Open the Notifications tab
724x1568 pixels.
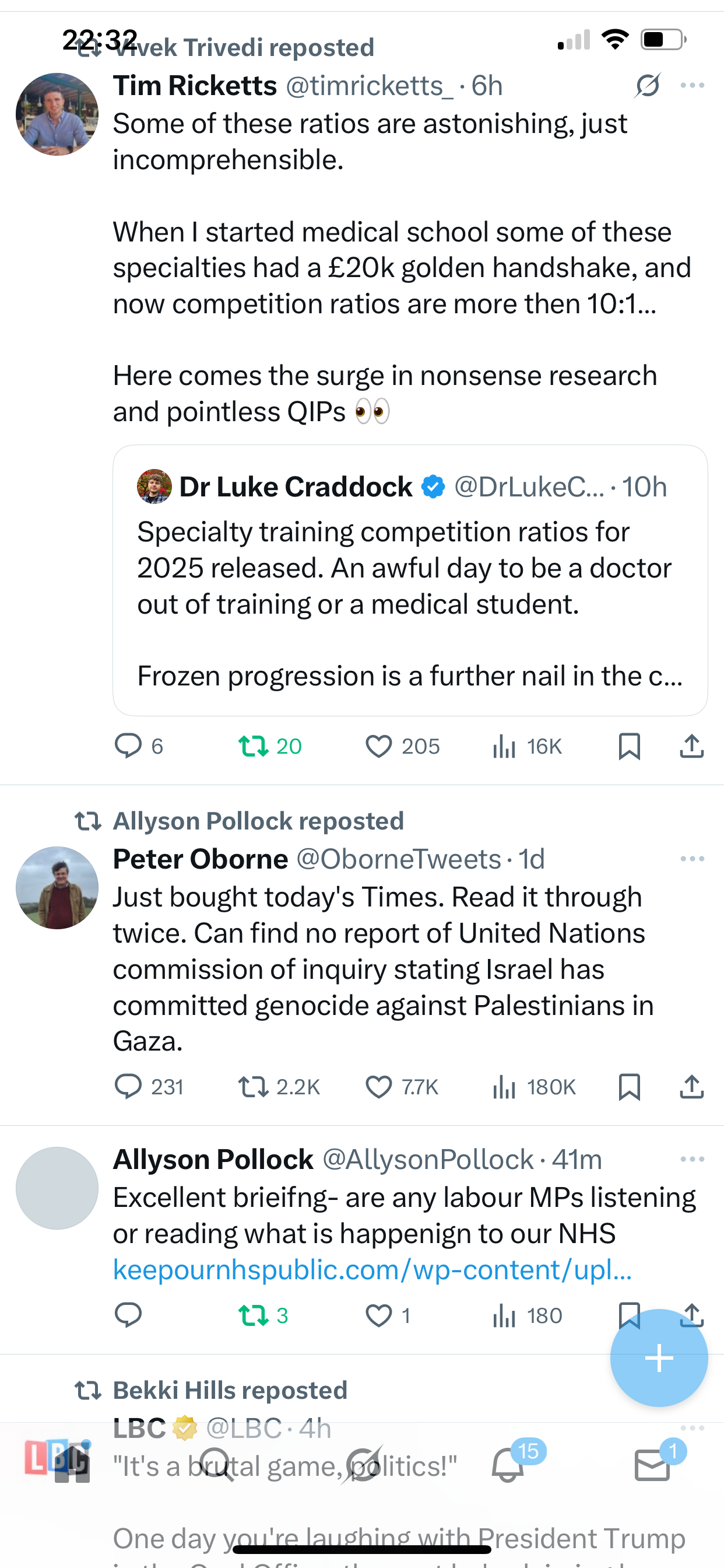point(508,1465)
